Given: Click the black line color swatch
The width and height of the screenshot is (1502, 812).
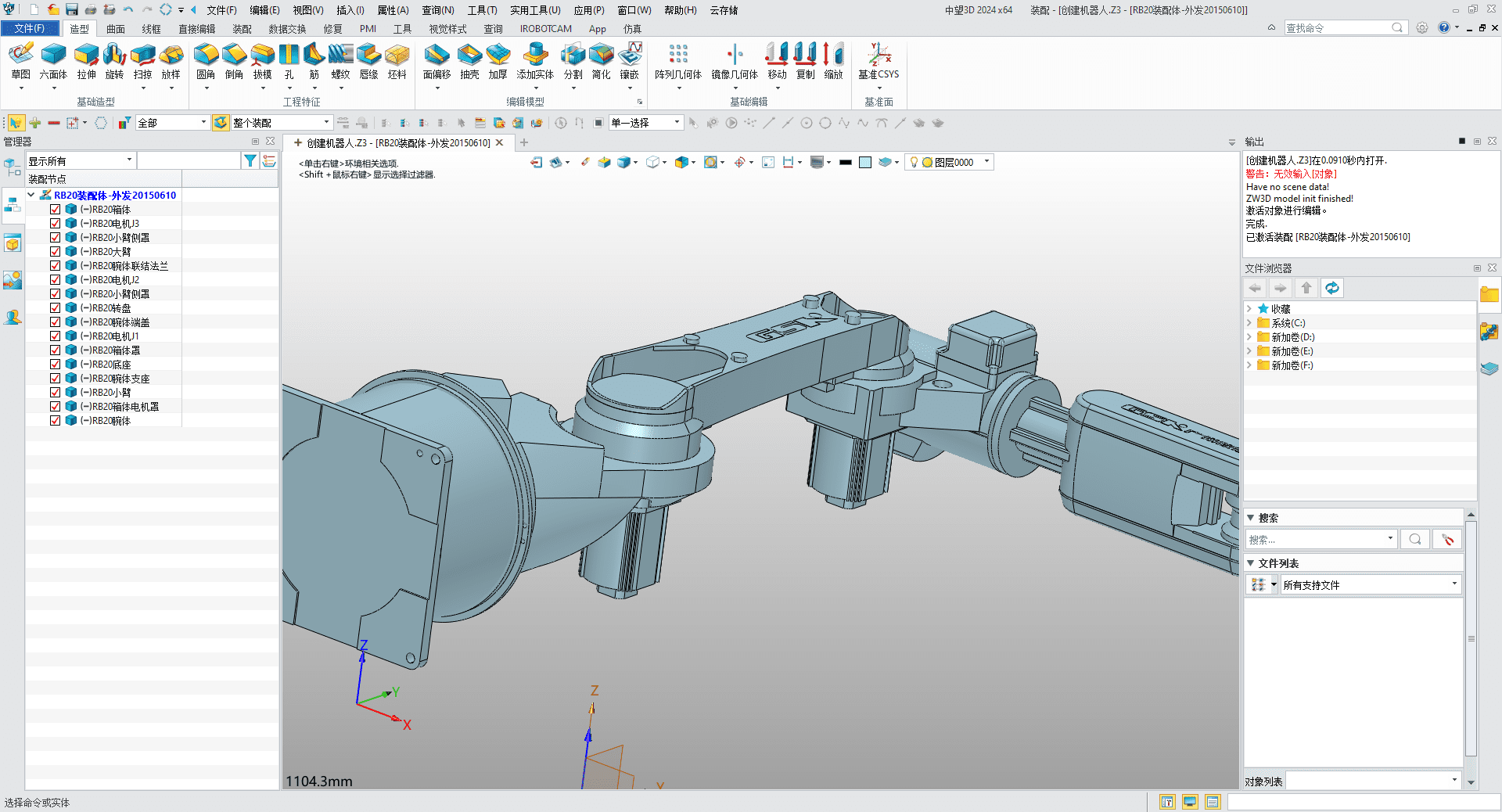Looking at the screenshot, I should (x=845, y=162).
